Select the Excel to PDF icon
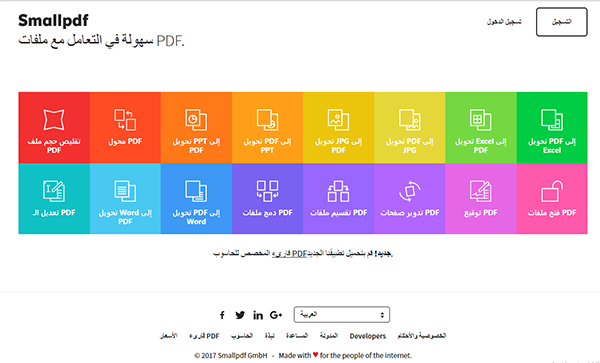The width and height of the screenshot is (600, 363). coord(481,119)
